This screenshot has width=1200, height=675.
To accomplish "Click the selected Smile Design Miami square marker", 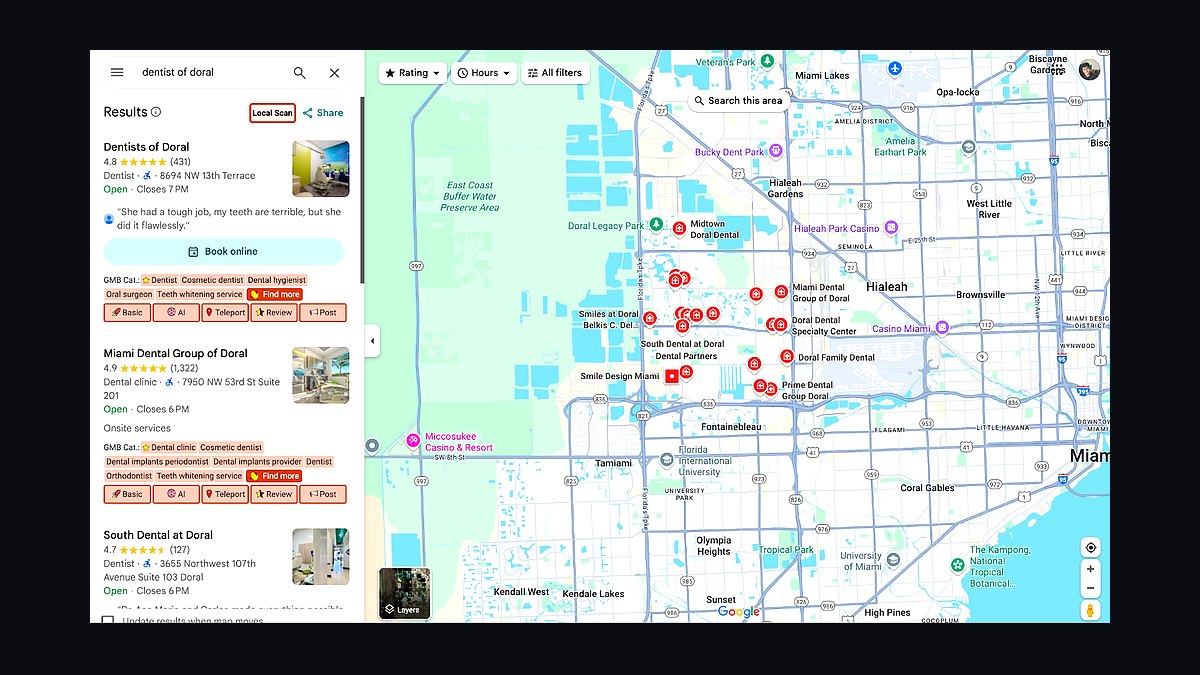I will (x=672, y=376).
